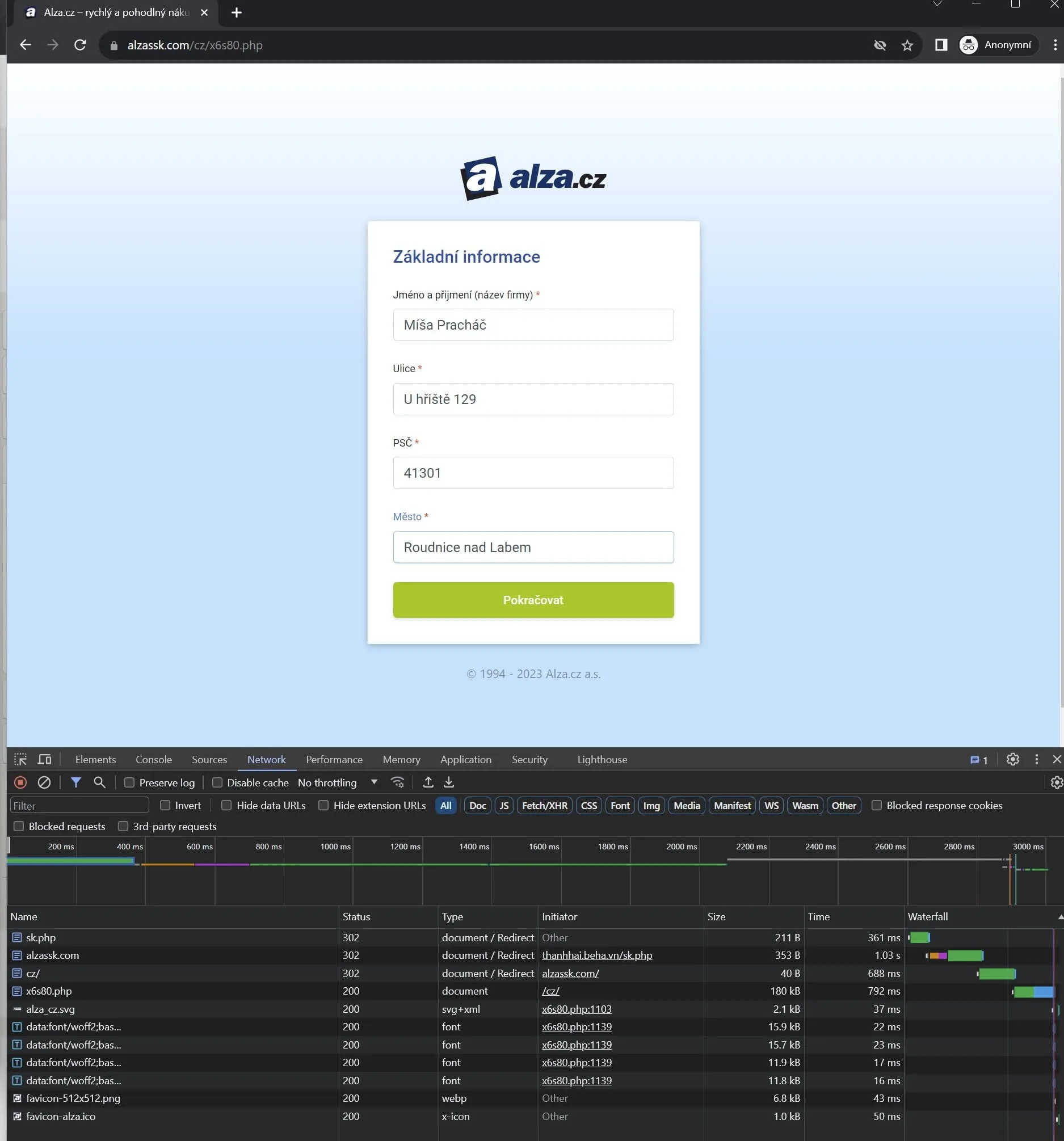The height and width of the screenshot is (1141, 1064).
Task: Click the green Pokračovat button
Action: (533, 600)
